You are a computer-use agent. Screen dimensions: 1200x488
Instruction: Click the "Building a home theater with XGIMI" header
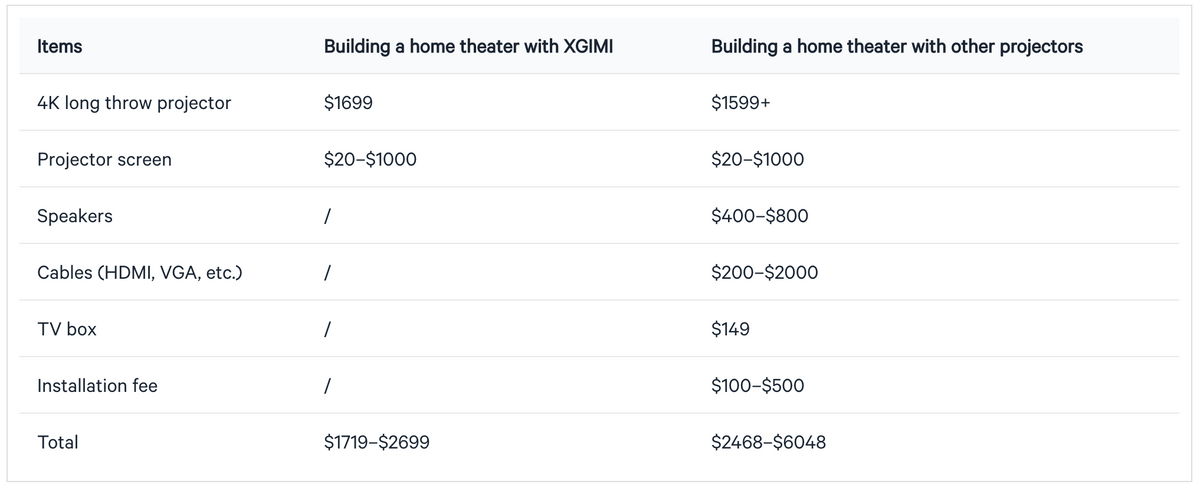(468, 46)
